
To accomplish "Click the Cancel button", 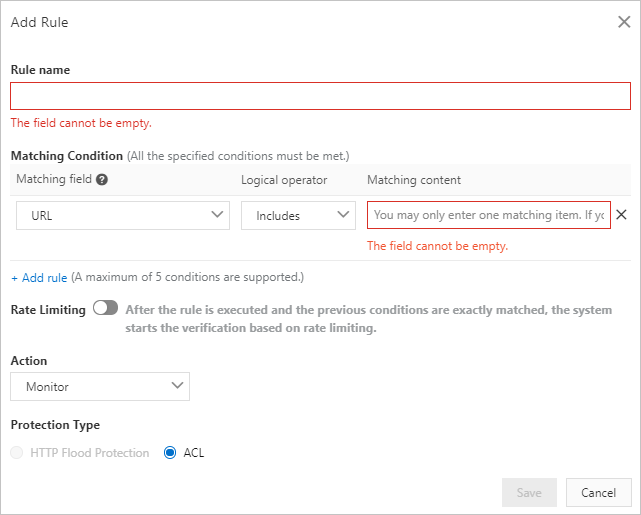I will click(598, 492).
